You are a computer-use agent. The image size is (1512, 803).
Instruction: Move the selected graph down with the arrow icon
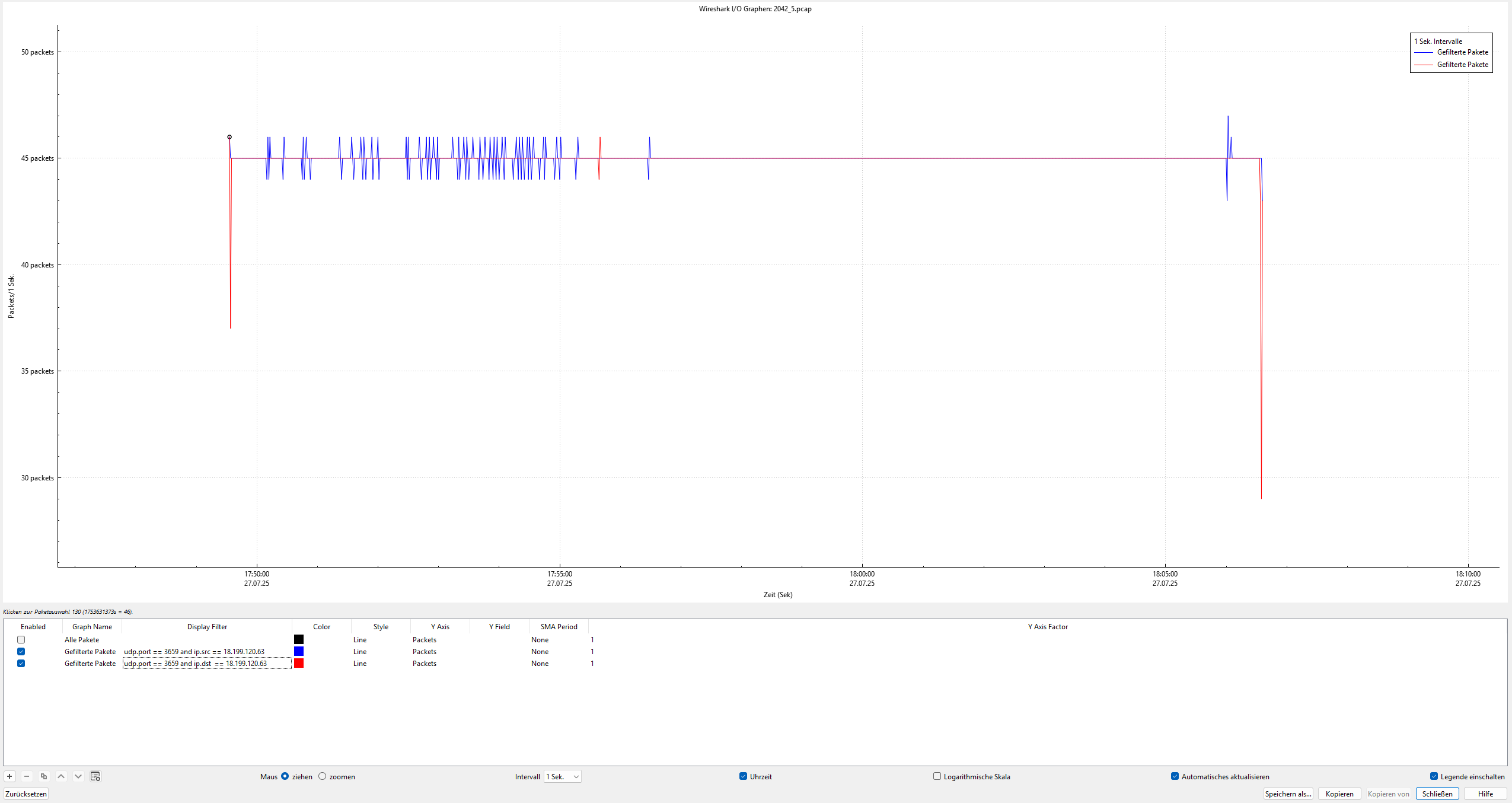tap(78, 776)
